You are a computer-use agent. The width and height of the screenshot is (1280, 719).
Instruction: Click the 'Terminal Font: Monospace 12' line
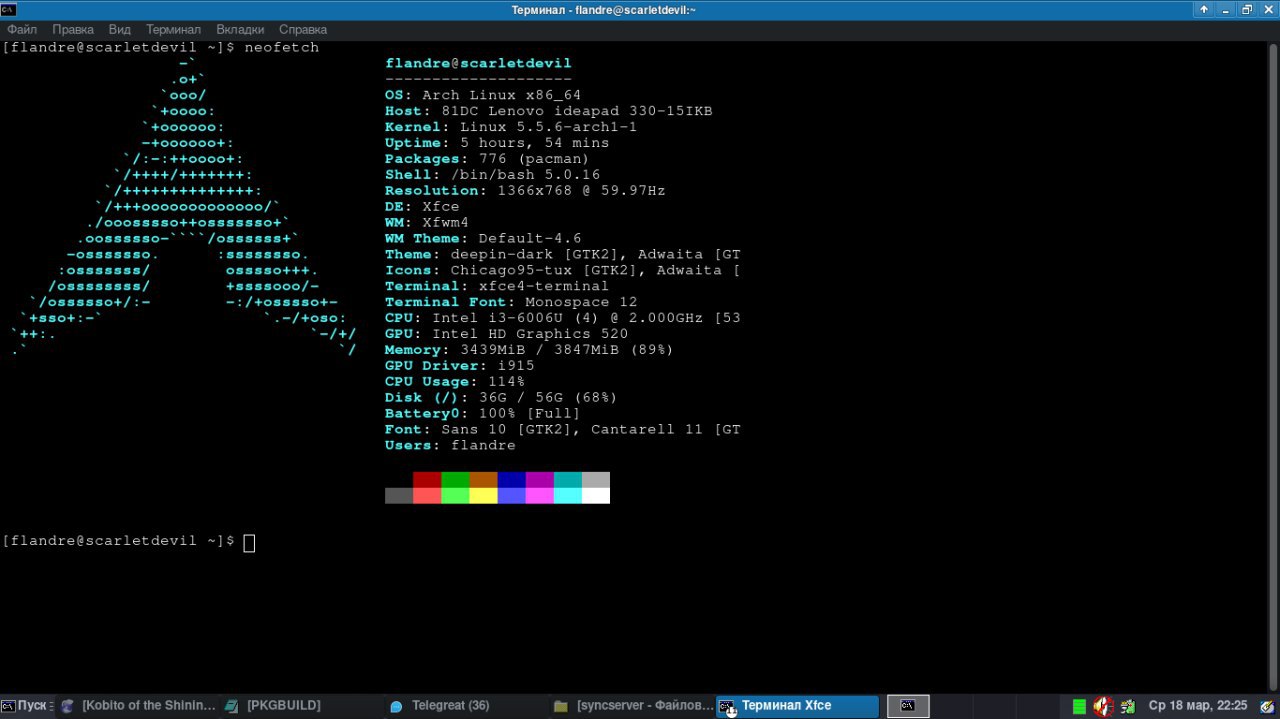(511, 303)
